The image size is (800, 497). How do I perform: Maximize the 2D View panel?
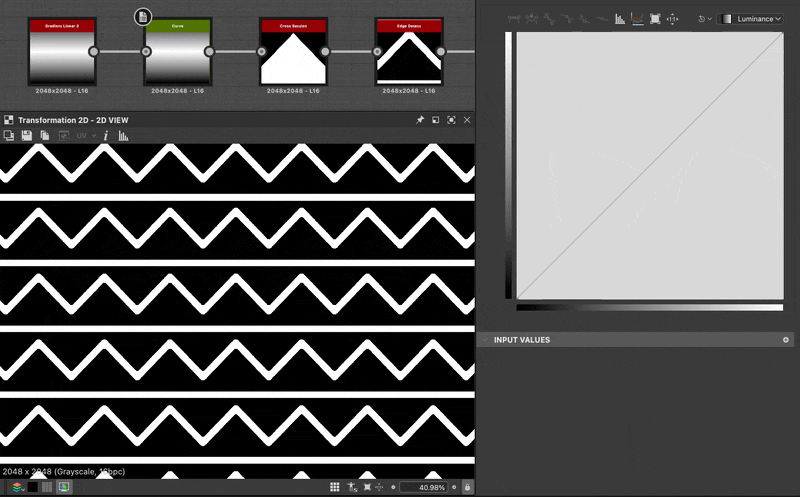click(x=451, y=120)
